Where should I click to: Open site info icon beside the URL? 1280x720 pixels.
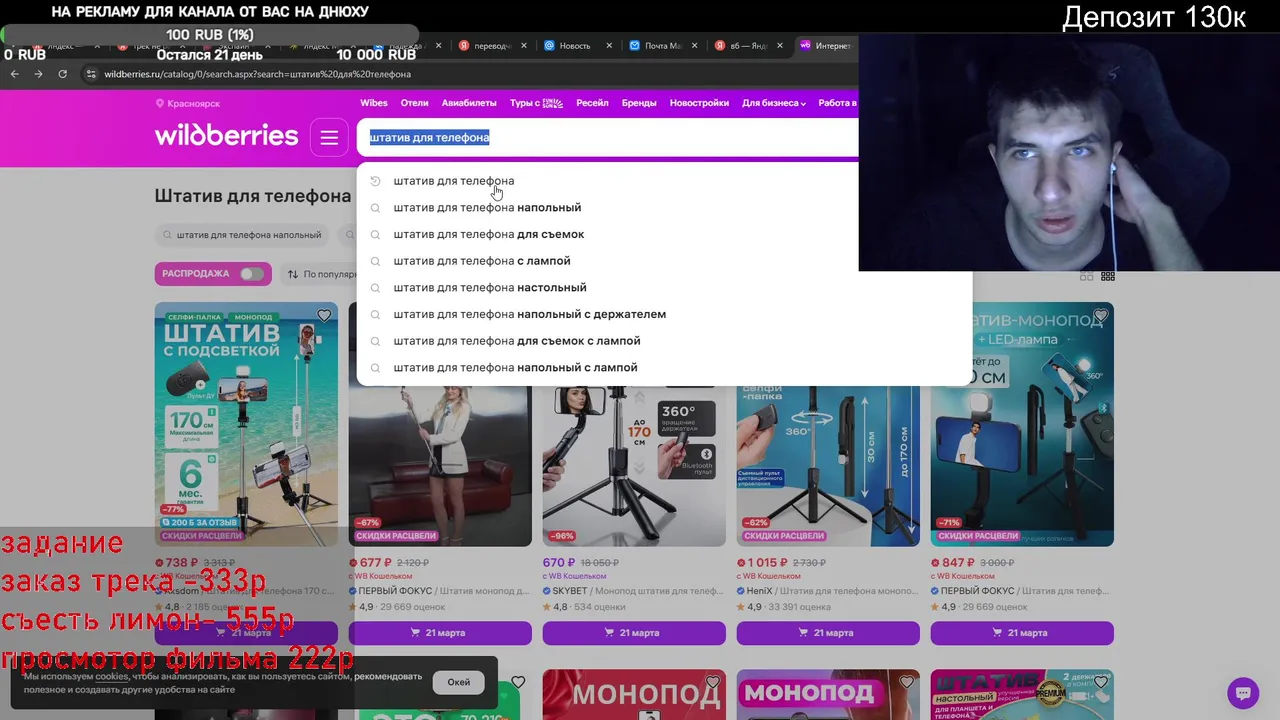coord(91,74)
